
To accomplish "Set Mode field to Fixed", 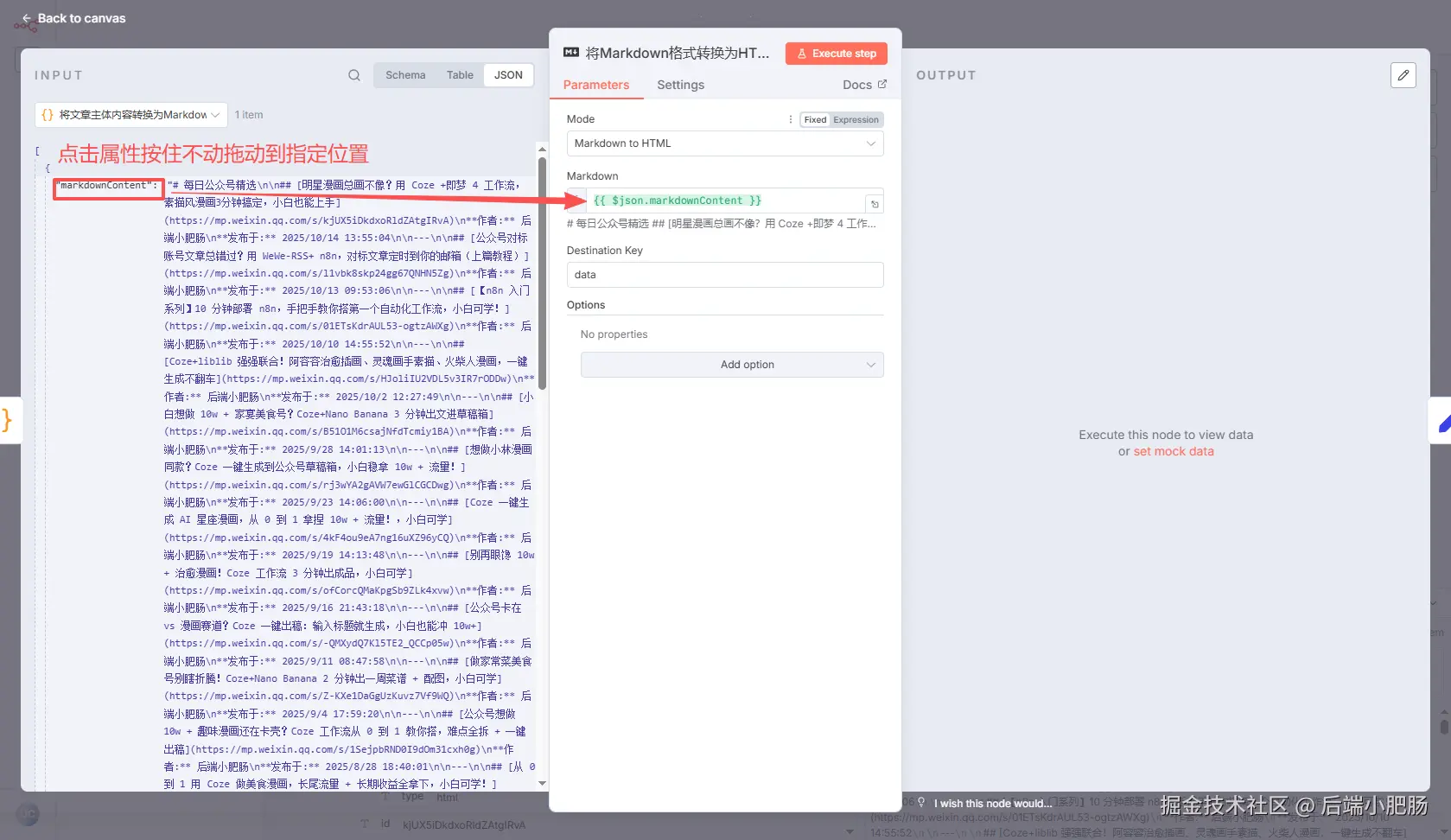I will click(815, 120).
